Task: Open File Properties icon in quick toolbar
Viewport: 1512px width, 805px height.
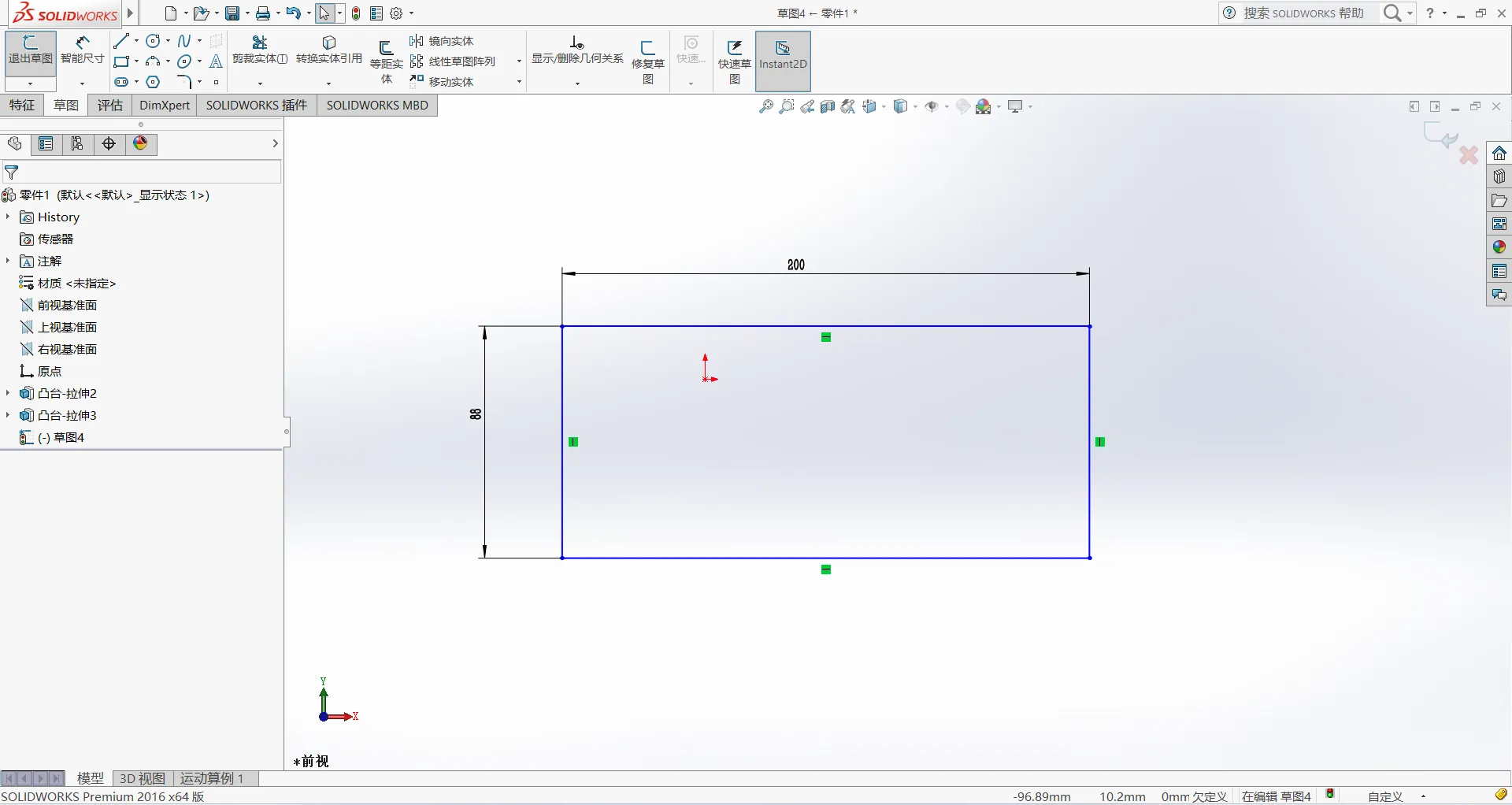Action: (x=376, y=13)
